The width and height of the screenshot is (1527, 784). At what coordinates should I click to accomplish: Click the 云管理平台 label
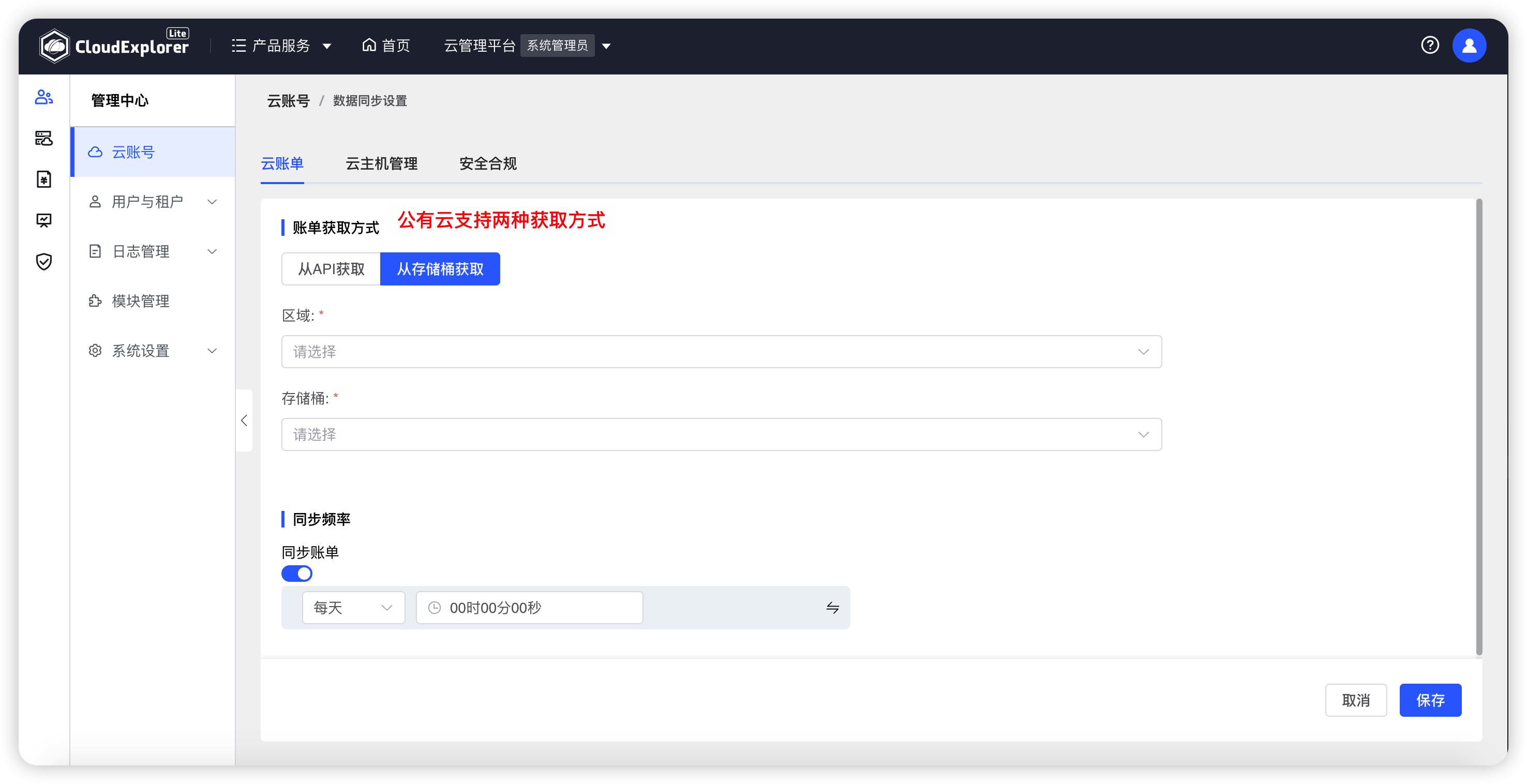click(480, 46)
